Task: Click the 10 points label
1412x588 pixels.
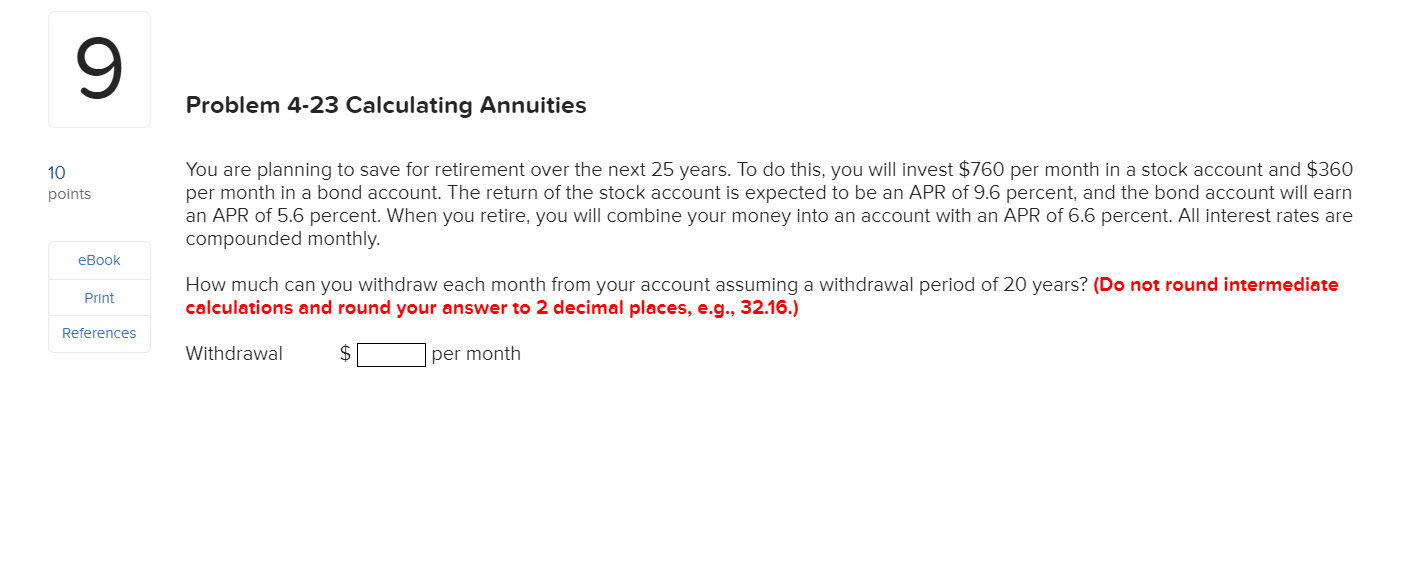Action: click(x=57, y=173)
